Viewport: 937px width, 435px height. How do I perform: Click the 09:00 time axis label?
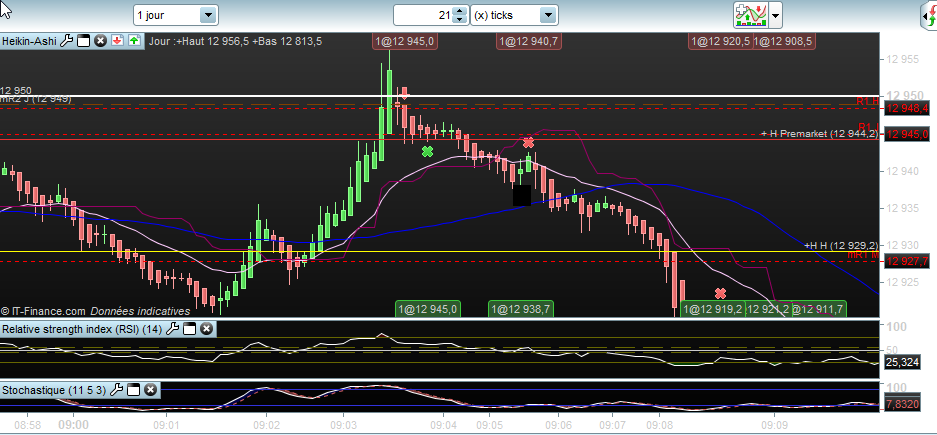click(74, 425)
